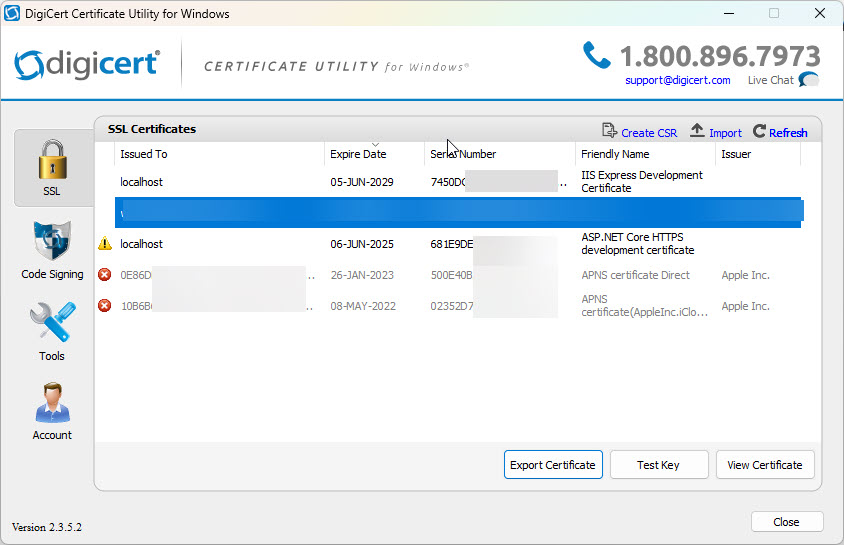Click the Import upload arrow icon
The image size is (844, 545).
pos(697,130)
